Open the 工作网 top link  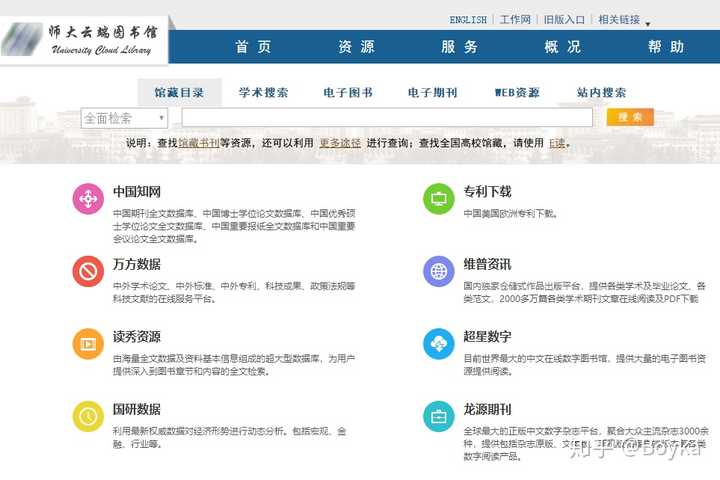tap(515, 20)
